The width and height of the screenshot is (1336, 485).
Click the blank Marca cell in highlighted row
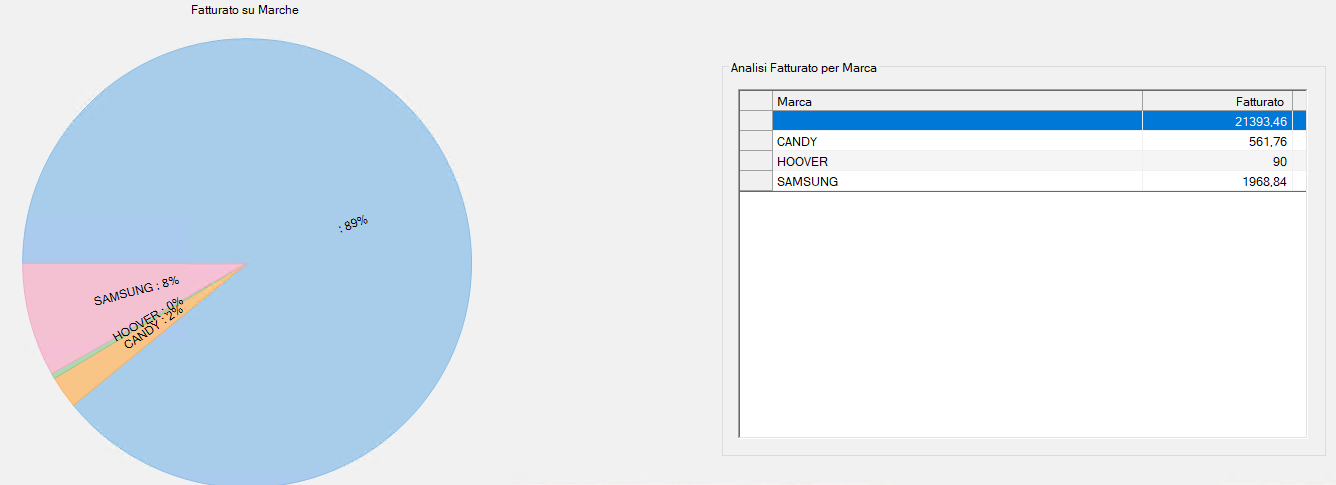pos(956,121)
